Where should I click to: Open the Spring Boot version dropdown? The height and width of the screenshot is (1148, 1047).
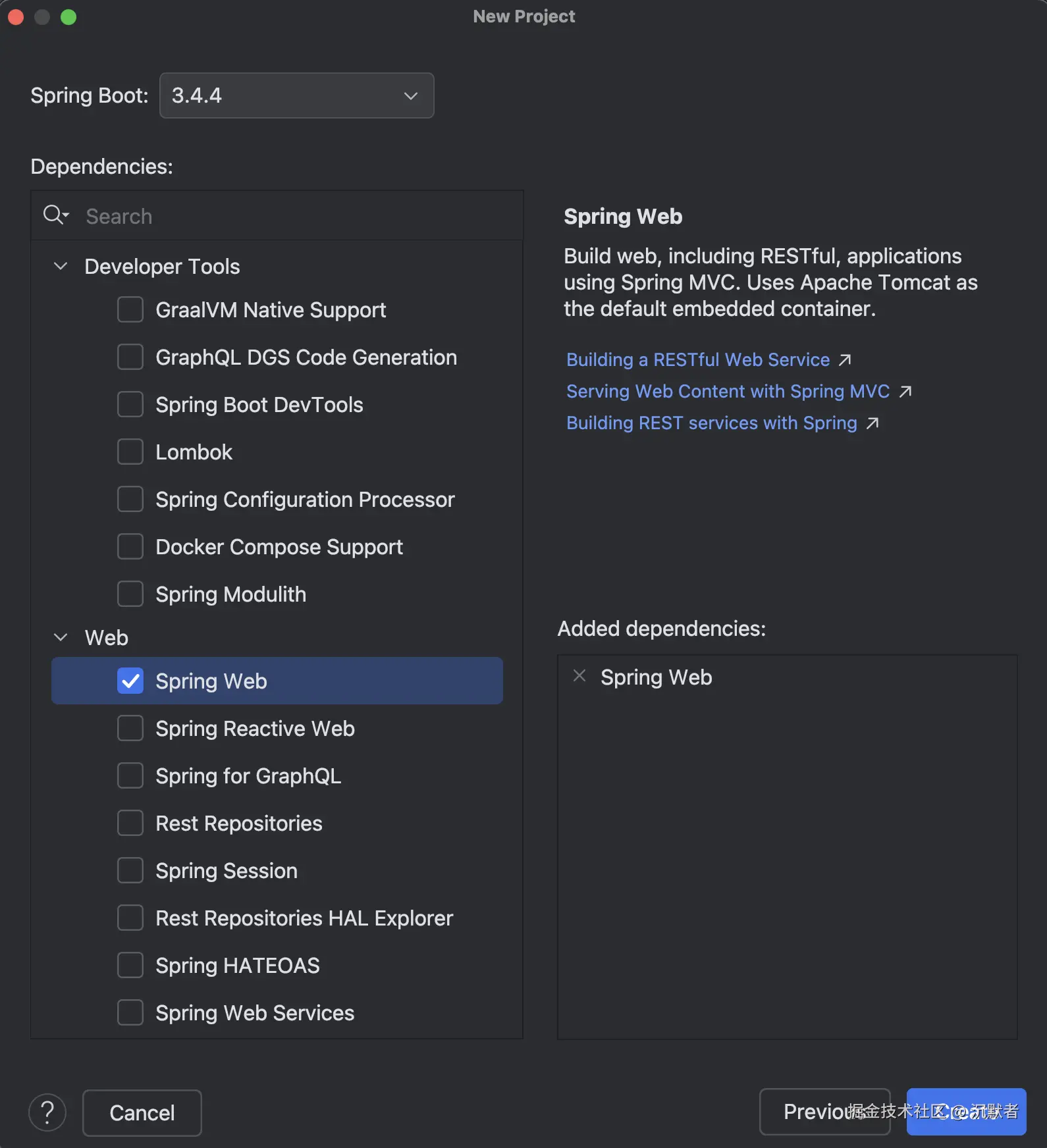(296, 95)
